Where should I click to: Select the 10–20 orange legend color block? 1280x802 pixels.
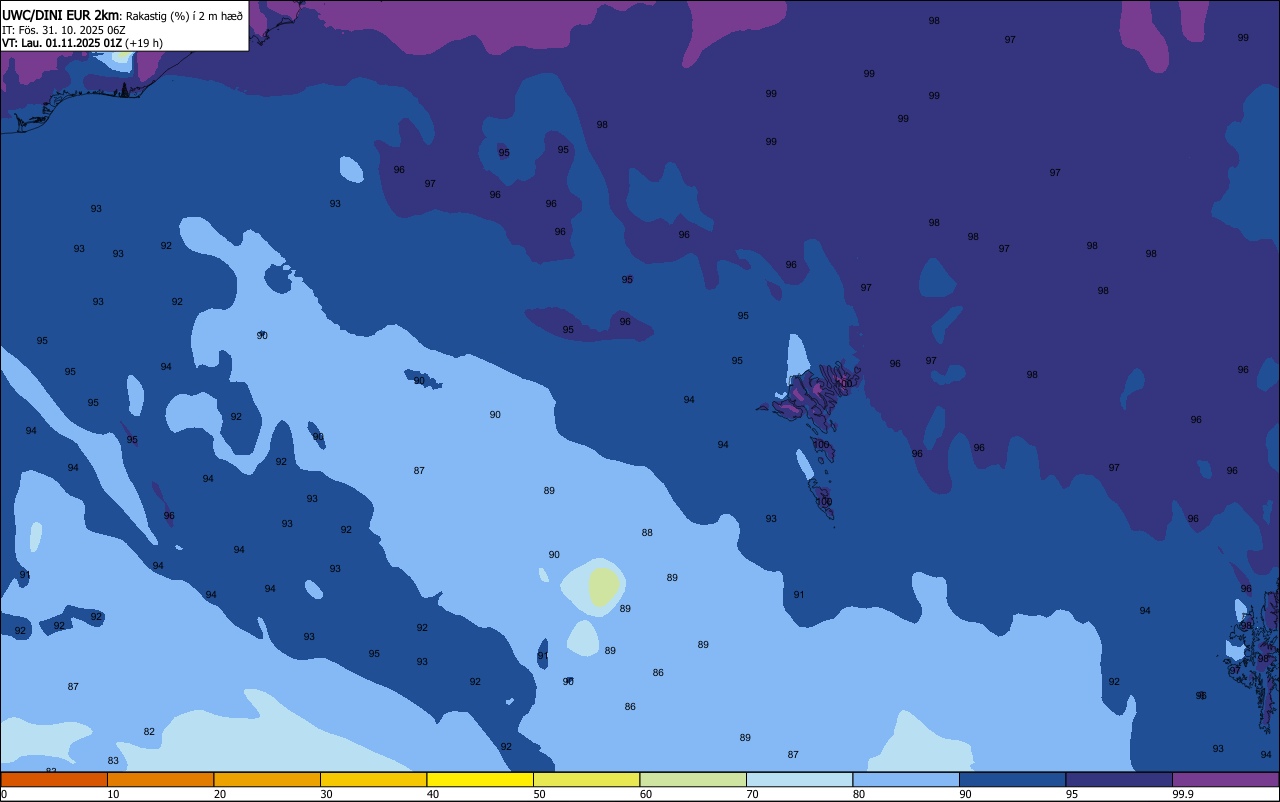(x=160, y=779)
